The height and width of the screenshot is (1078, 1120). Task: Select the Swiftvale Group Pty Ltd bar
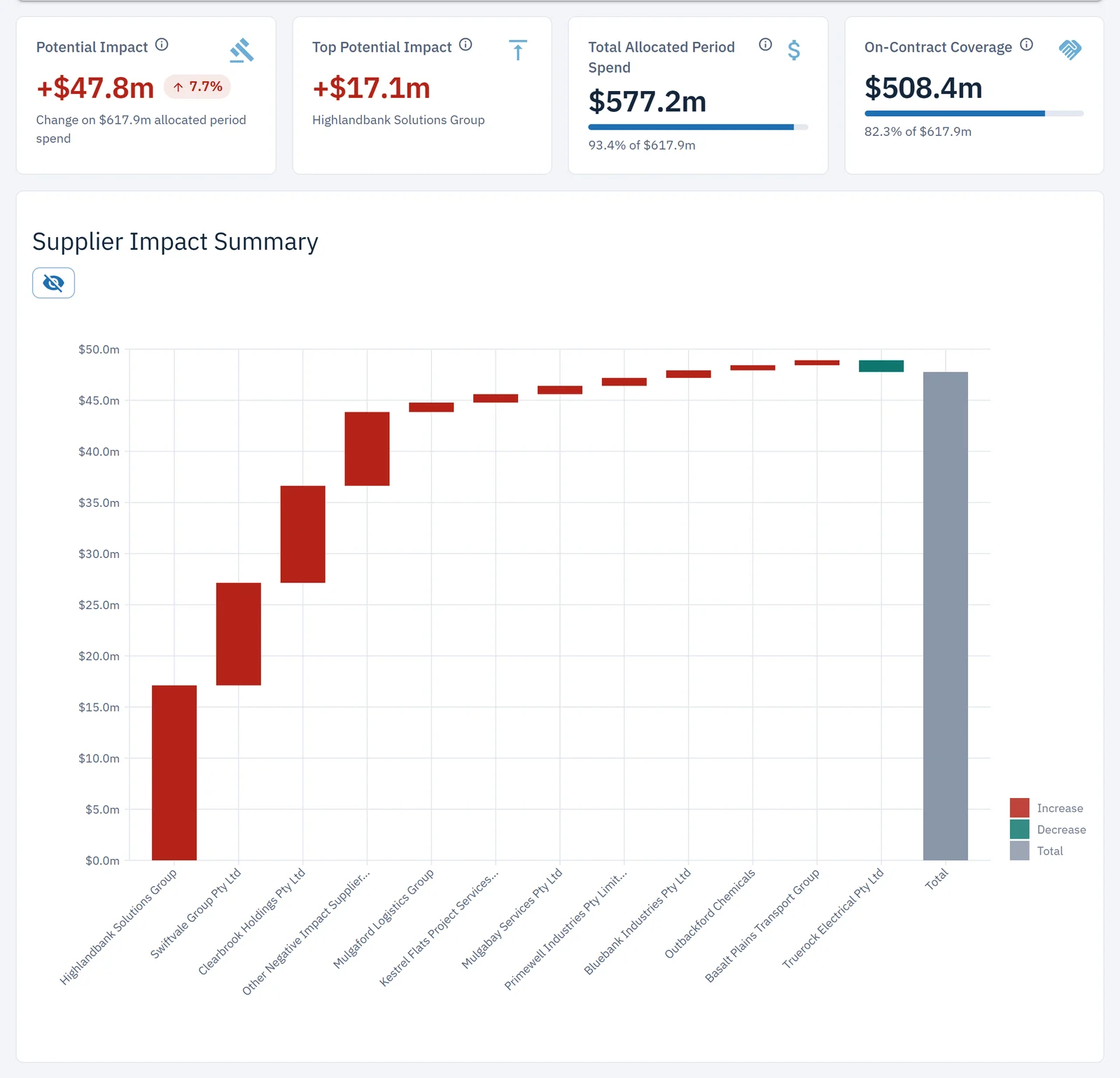click(x=239, y=634)
